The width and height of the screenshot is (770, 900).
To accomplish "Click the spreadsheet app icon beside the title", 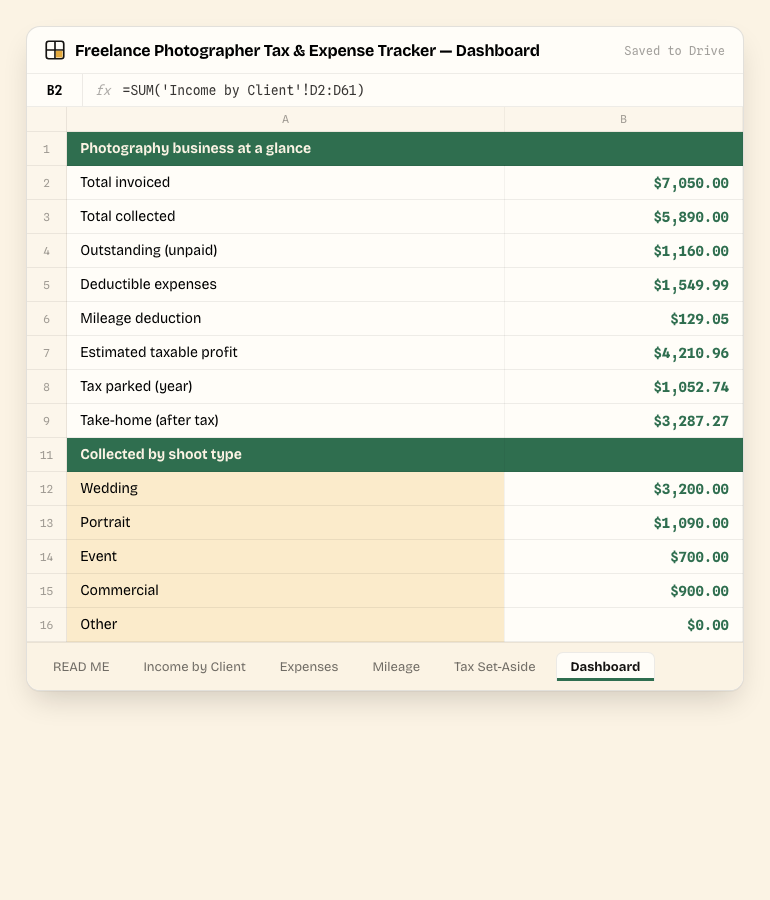I will [55, 51].
